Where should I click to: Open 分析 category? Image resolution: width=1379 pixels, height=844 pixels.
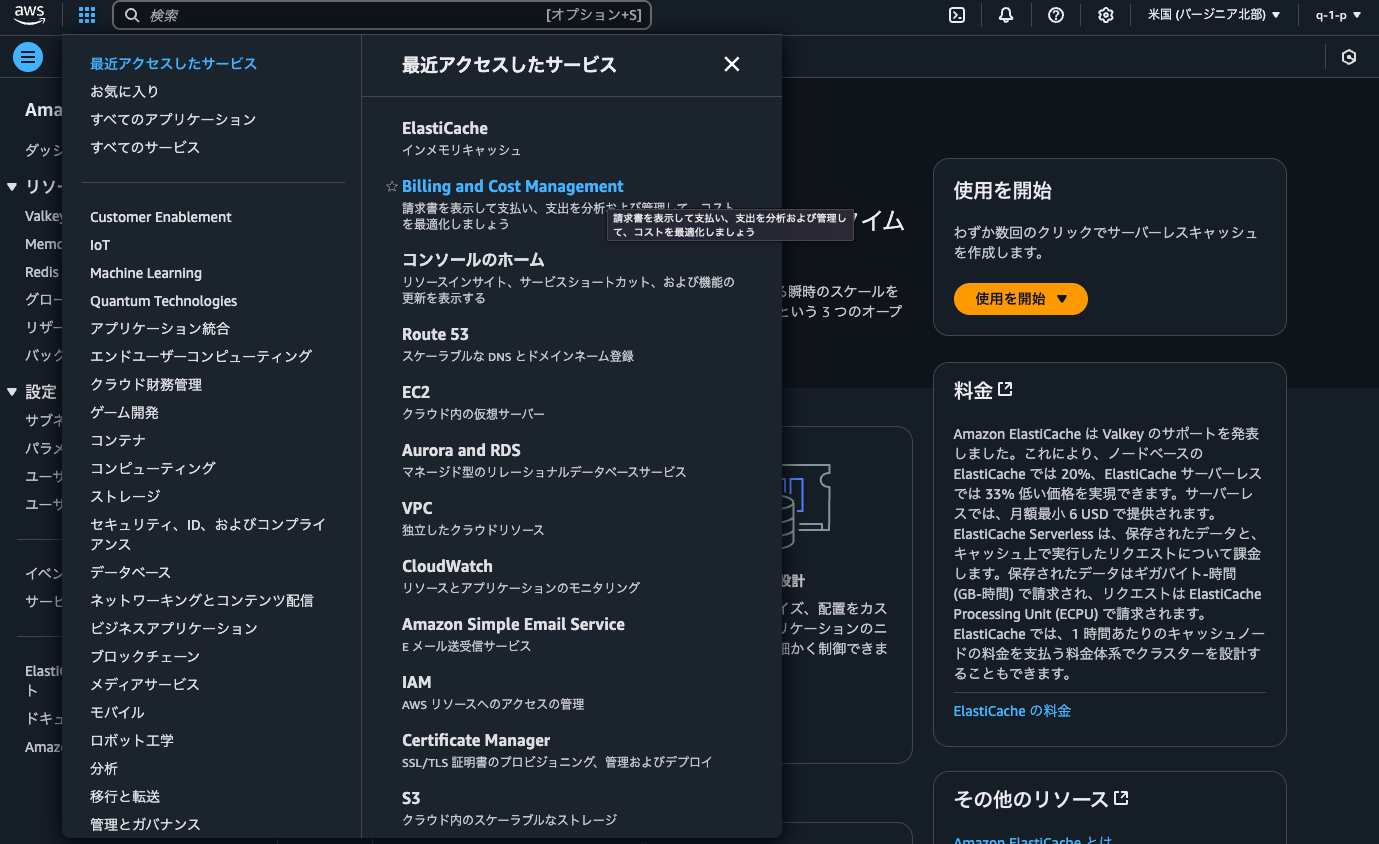pos(104,769)
